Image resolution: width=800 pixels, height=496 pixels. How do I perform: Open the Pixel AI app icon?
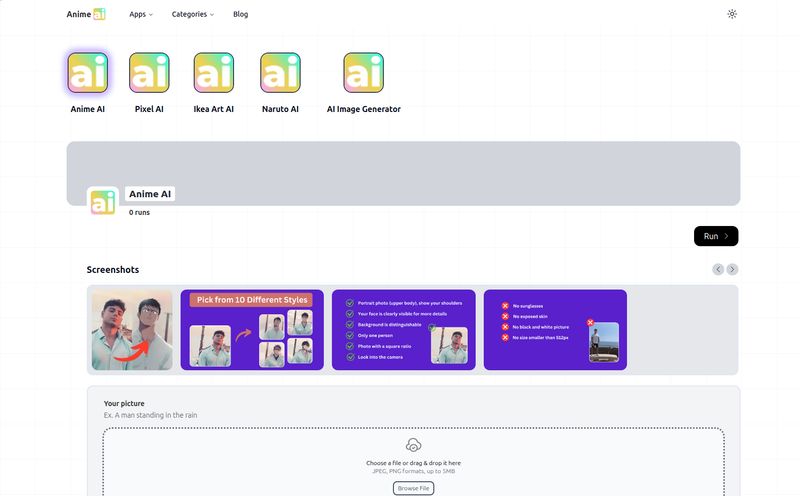pyautogui.click(x=149, y=73)
